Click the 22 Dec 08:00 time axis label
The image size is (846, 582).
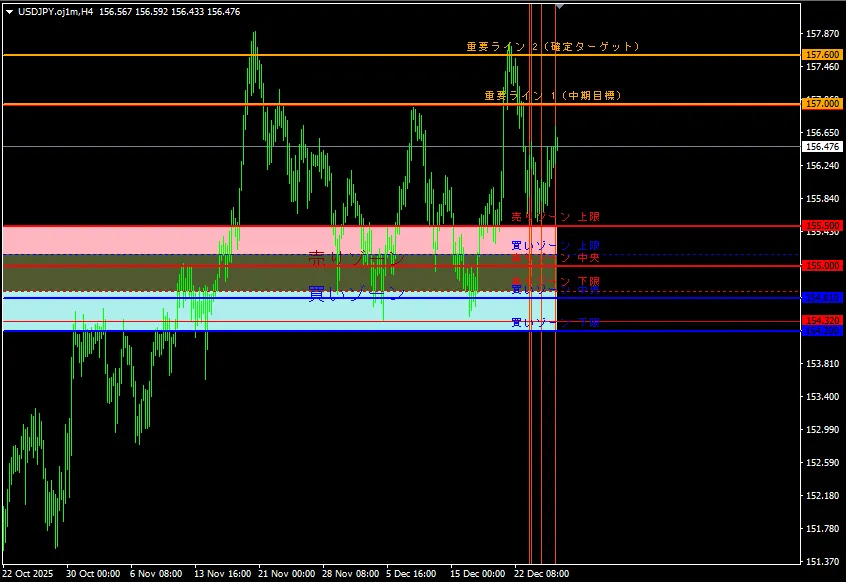tap(541, 574)
